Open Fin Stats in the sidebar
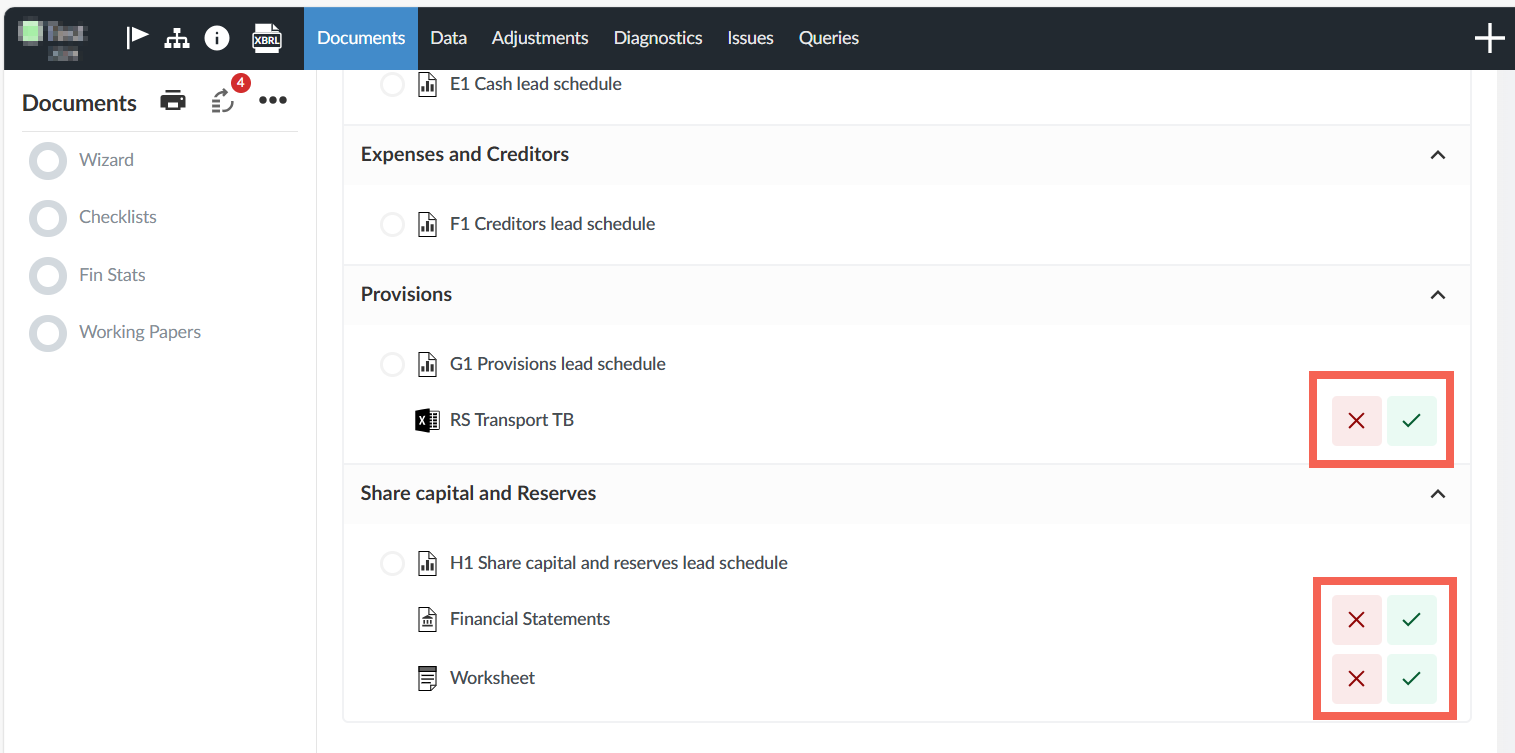This screenshot has width=1515, height=753. pyautogui.click(x=112, y=275)
